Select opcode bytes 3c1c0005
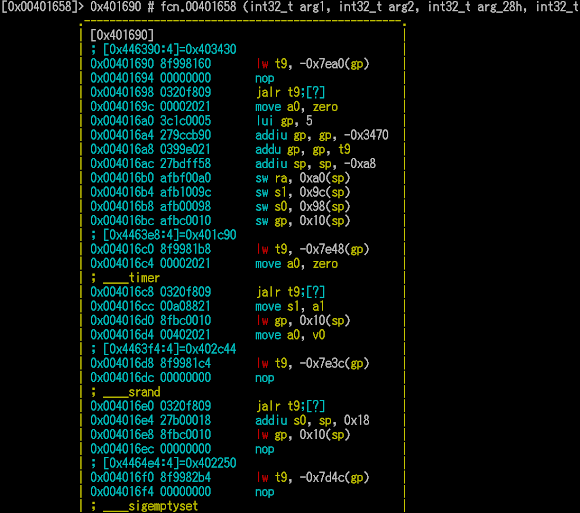The image size is (580, 513). (185, 121)
